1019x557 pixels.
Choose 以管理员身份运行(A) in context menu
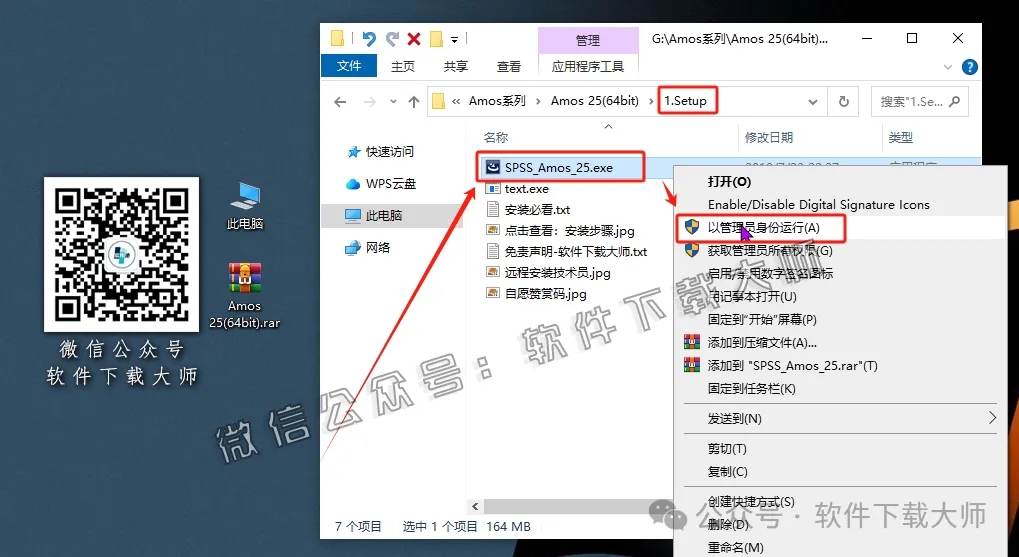pyautogui.click(x=764, y=227)
